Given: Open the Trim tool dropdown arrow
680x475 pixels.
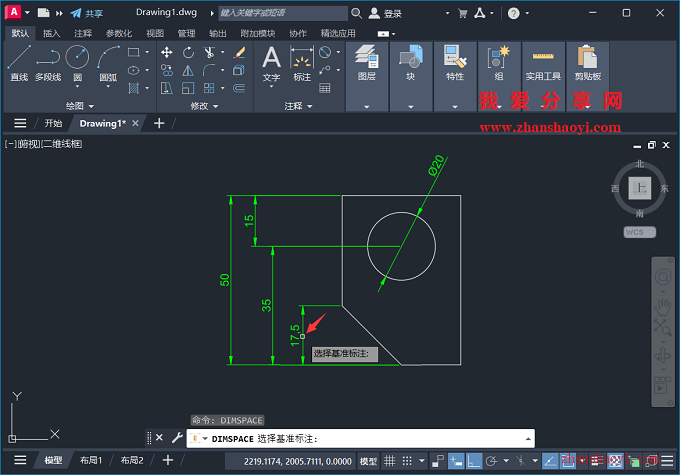Looking at the screenshot, I should click(x=222, y=52).
